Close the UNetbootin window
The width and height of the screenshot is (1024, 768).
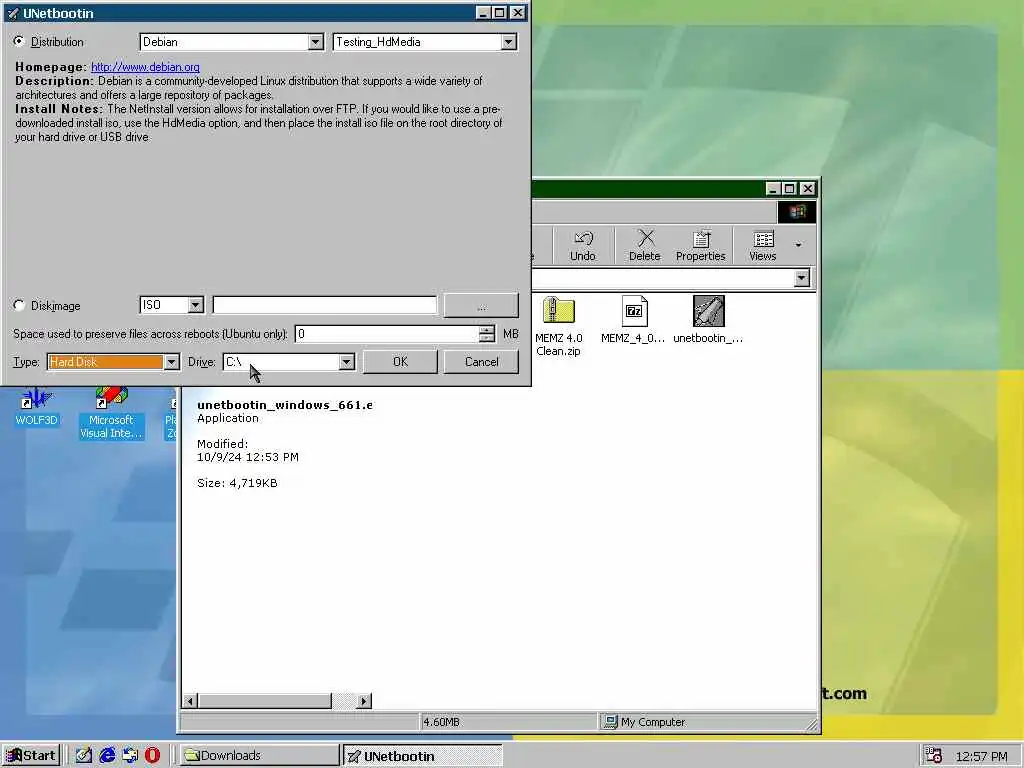pyautogui.click(x=517, y=12)
